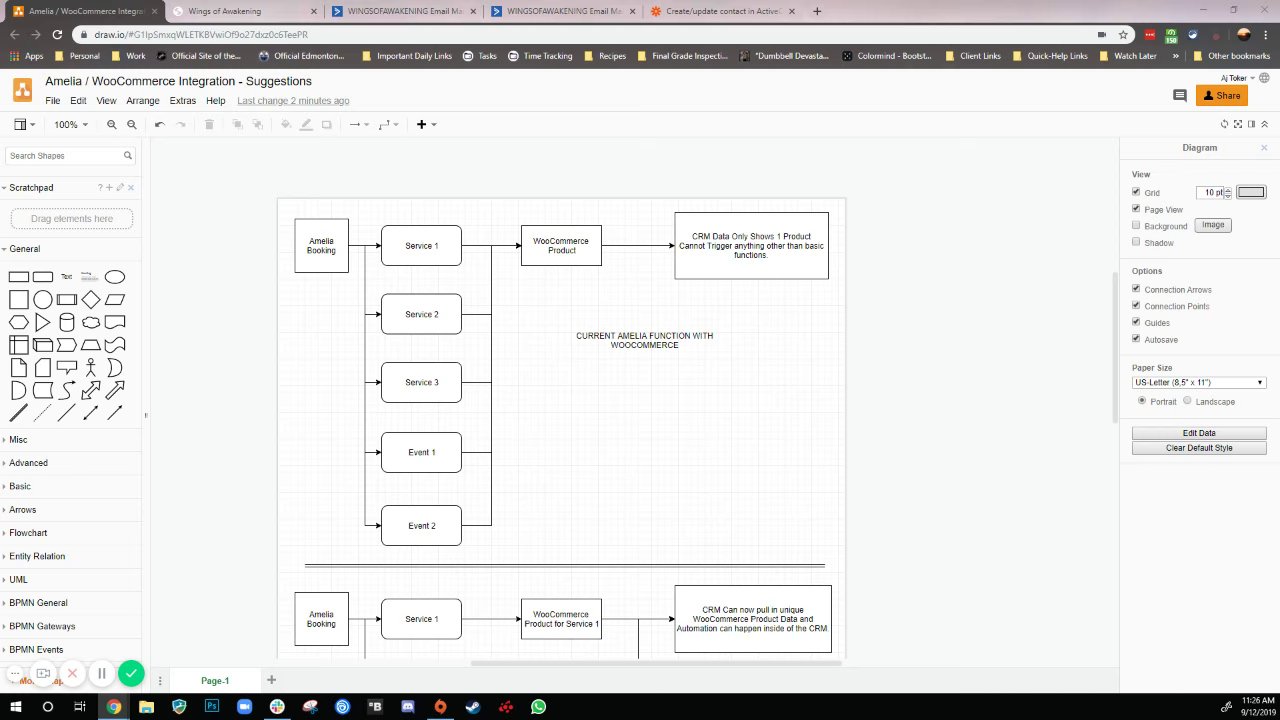Image resolution: width=1280 pixels, height=720 pixels.
Task: Click the Clear Default Style button
Action: [x=1199, y=448]
